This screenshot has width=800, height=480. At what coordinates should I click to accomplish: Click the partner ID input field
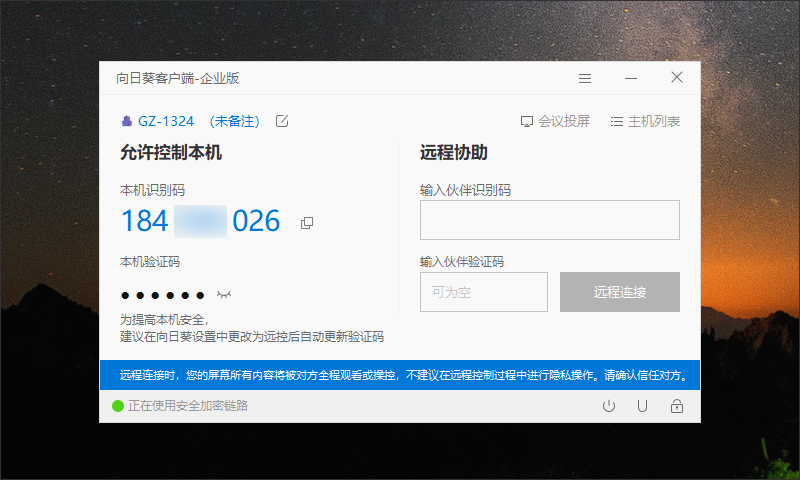(x=549, y=220)
